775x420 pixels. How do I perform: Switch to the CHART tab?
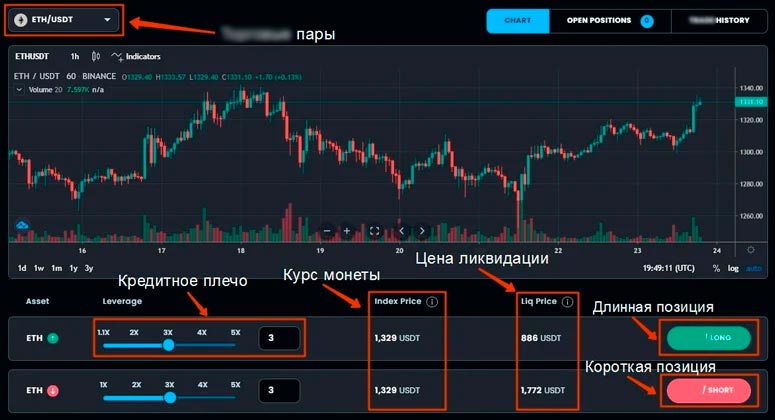(517, 21)
